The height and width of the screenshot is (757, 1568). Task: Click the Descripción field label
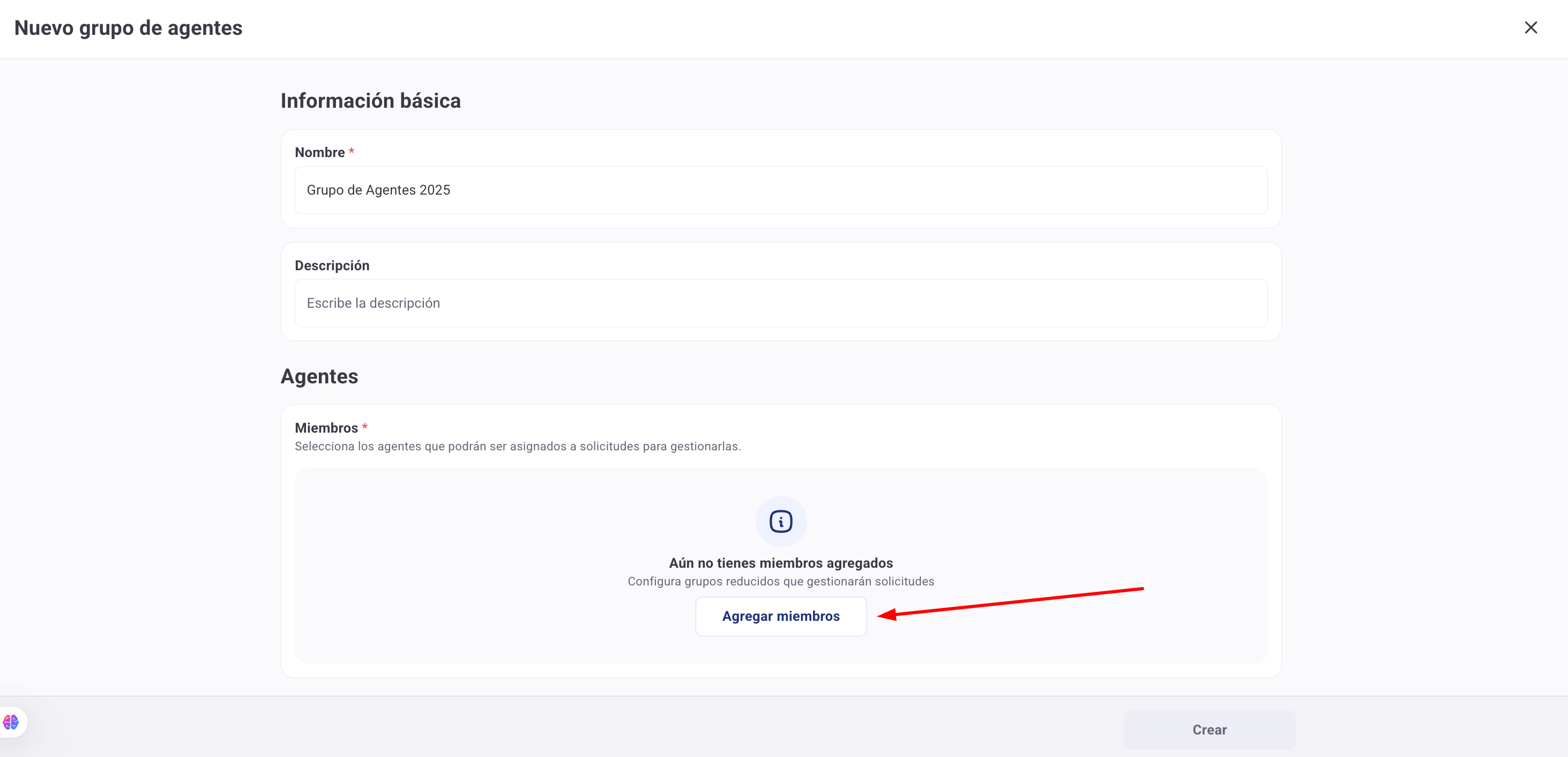[x=332, y=265]
